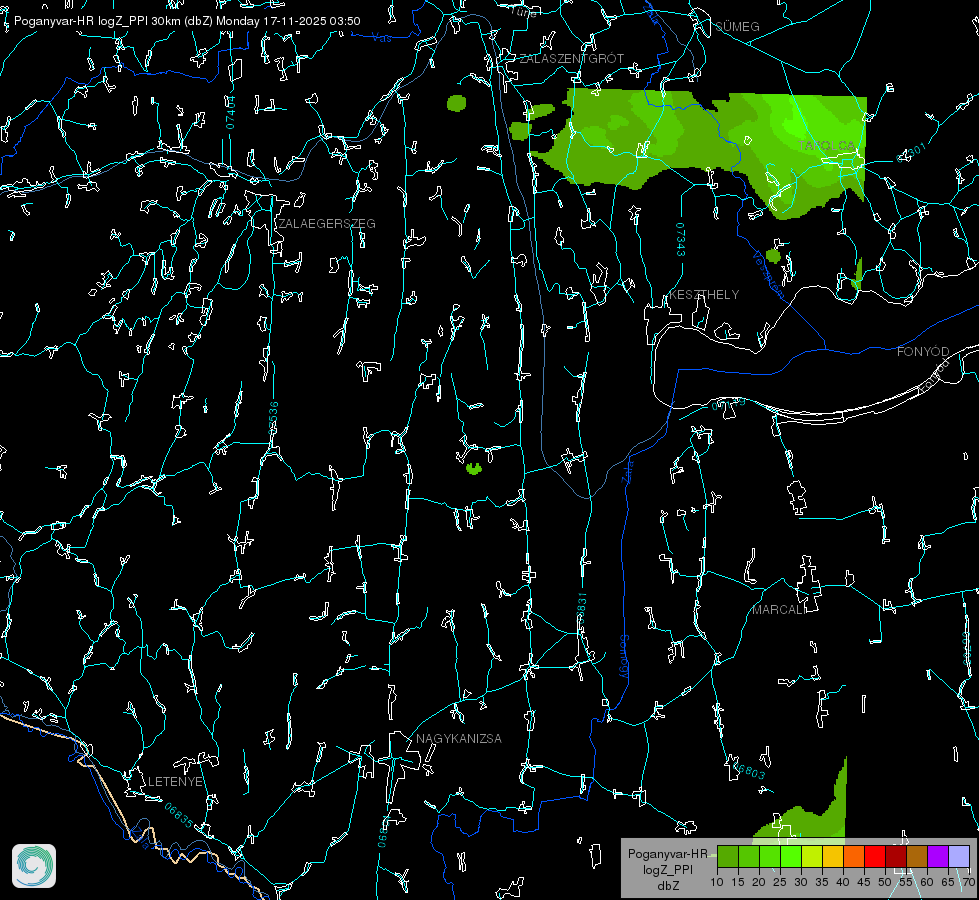
Task: Select the yellow-green 30–35 dBZ legend swatch
Action: click(x=812, y=856)
